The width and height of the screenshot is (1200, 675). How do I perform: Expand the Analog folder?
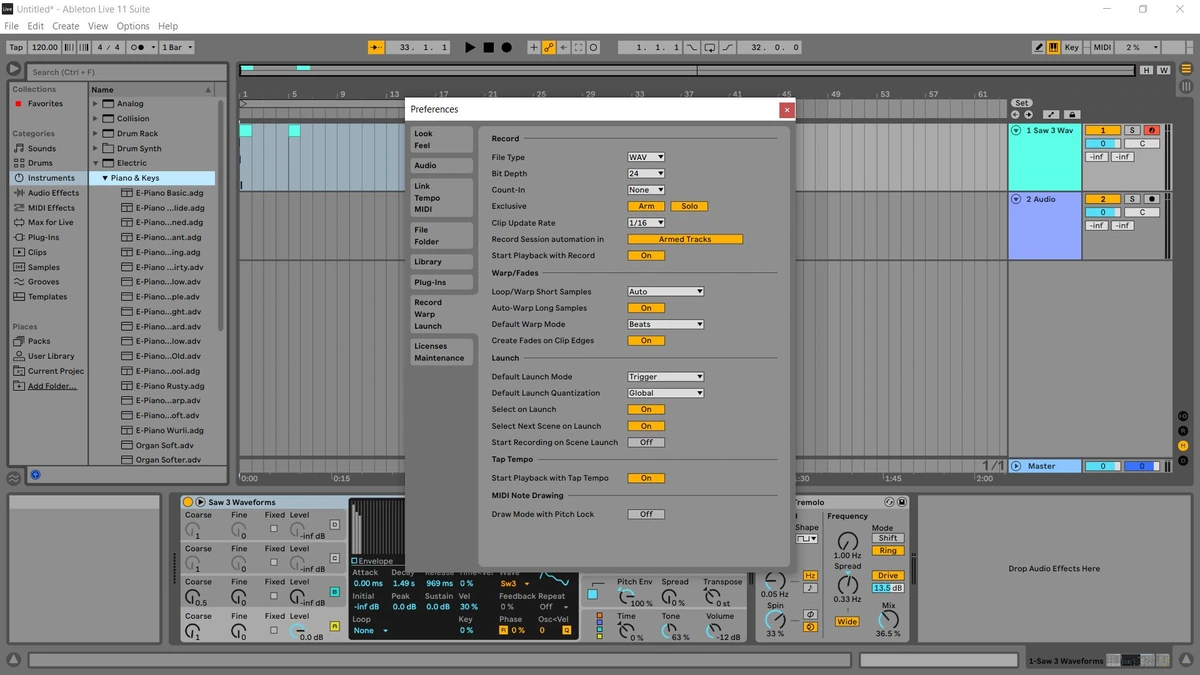pos(96,103)
